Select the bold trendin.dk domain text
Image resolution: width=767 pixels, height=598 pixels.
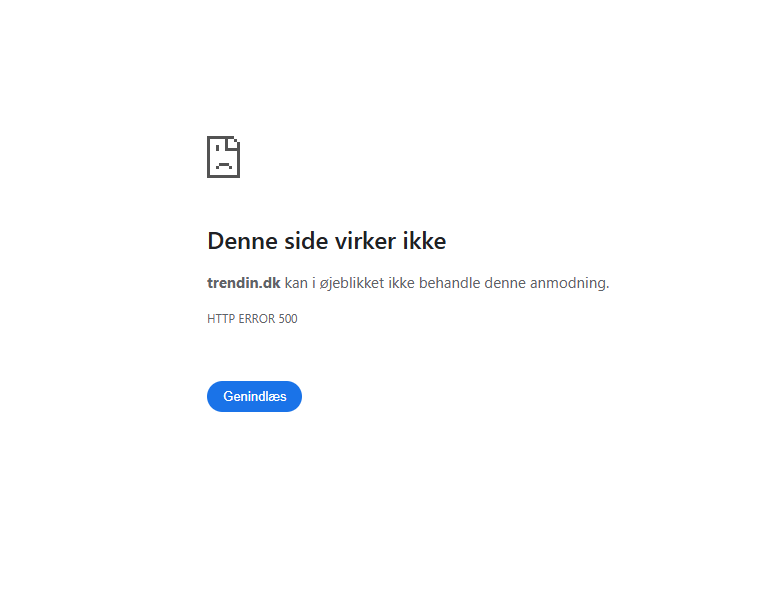[x=244, y=283]
